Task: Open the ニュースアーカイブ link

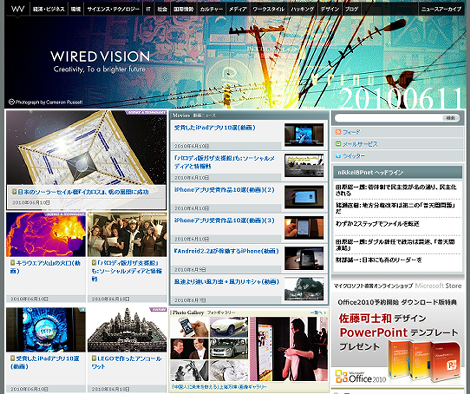Action: coord(441,9)
